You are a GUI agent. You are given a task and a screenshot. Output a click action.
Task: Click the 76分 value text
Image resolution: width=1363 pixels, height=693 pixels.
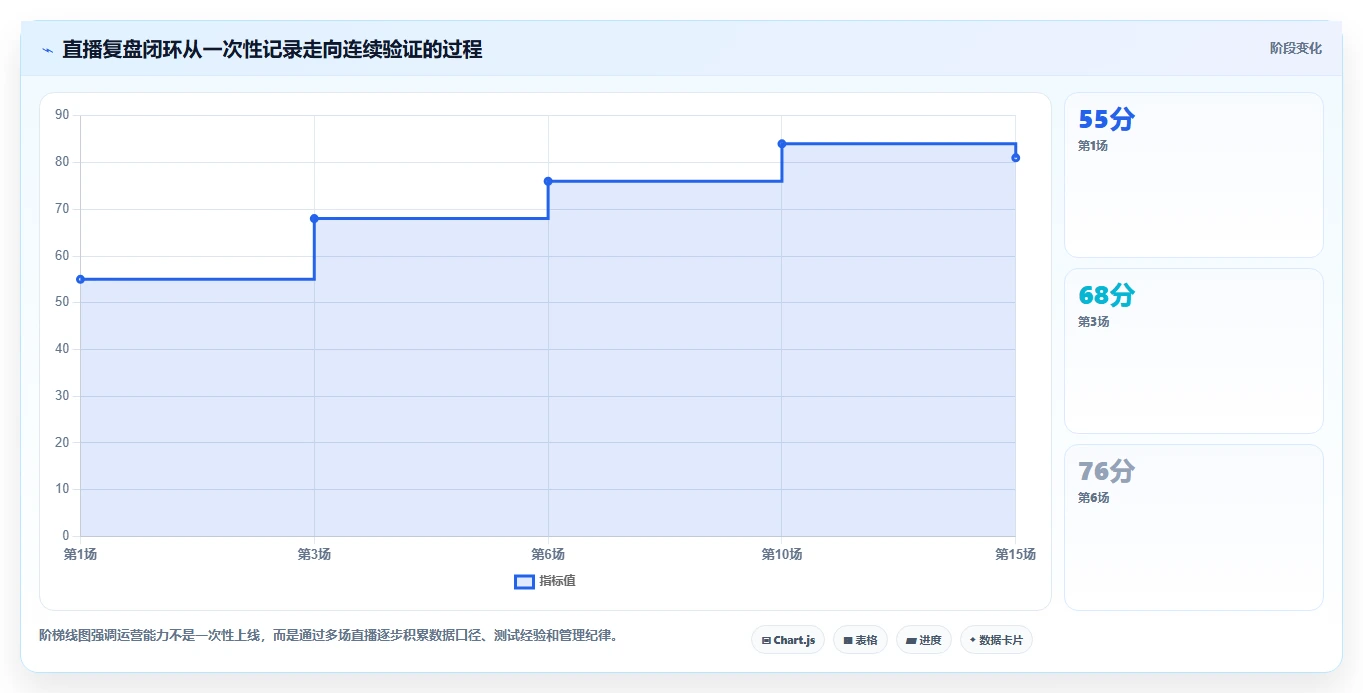coord(1106,472)
